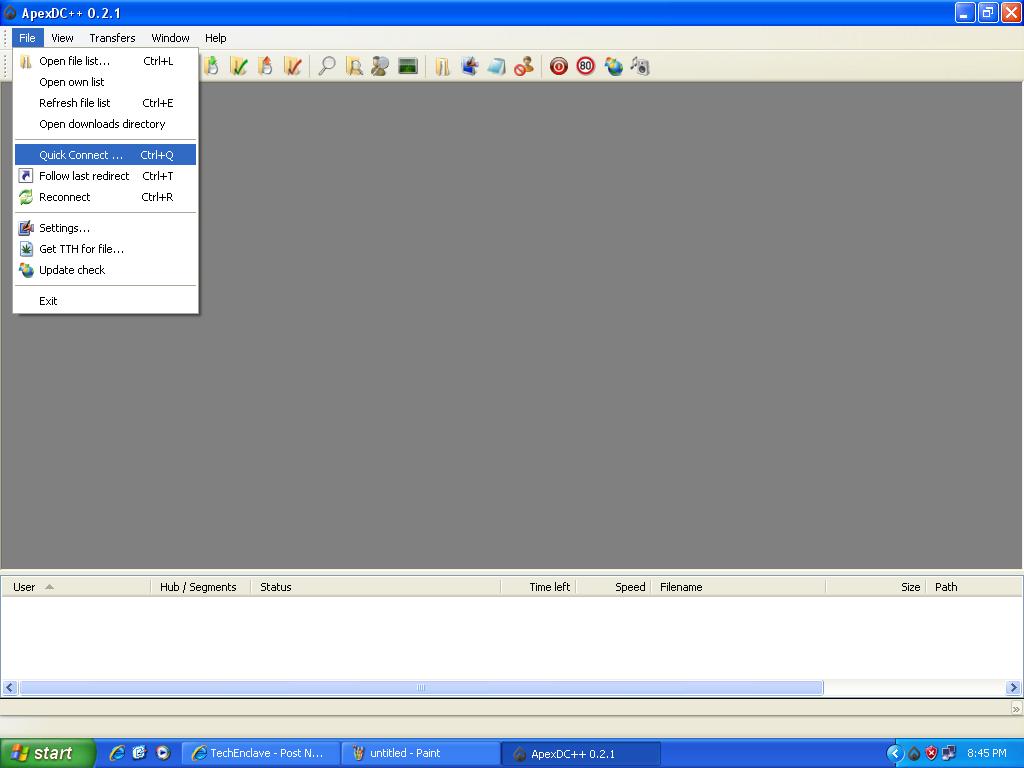The height and width of the screenshot is (768, 1024).
Task: Toggle the speed limit 80 sign icon
Action: pyautogui.click(x=586, y=66)
